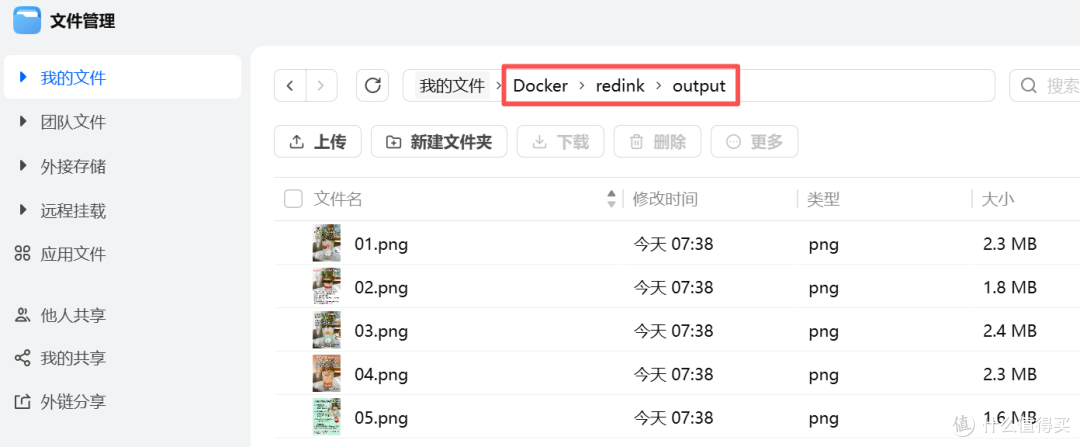
Task: Refresh the current folder listing
Action: [x=373, y=85]
